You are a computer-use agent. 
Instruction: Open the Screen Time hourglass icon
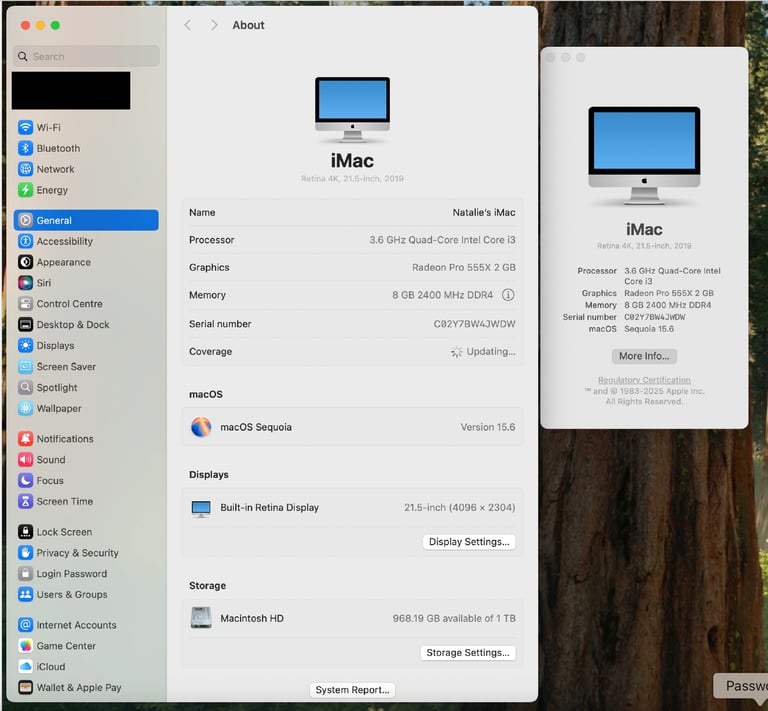pos(25,501)
